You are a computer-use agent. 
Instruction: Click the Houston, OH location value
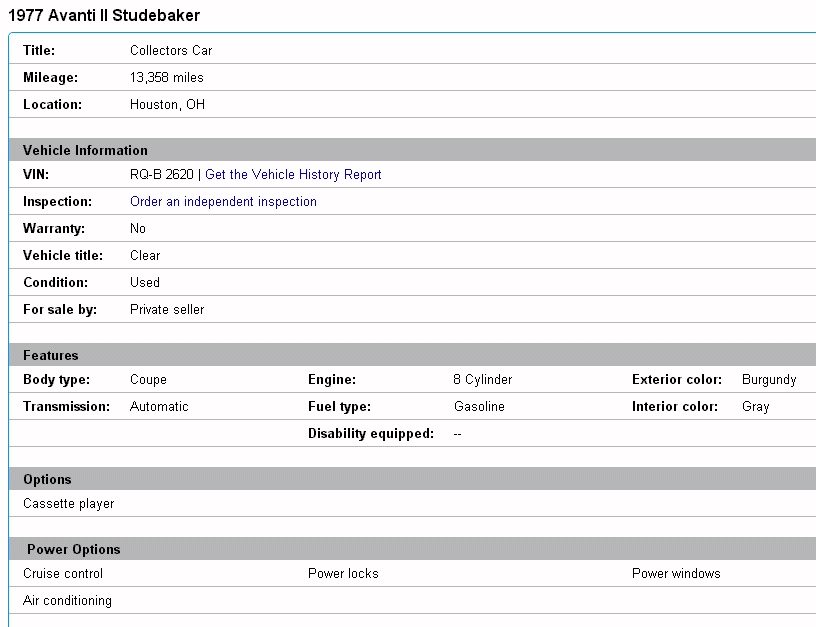(167, 105)
